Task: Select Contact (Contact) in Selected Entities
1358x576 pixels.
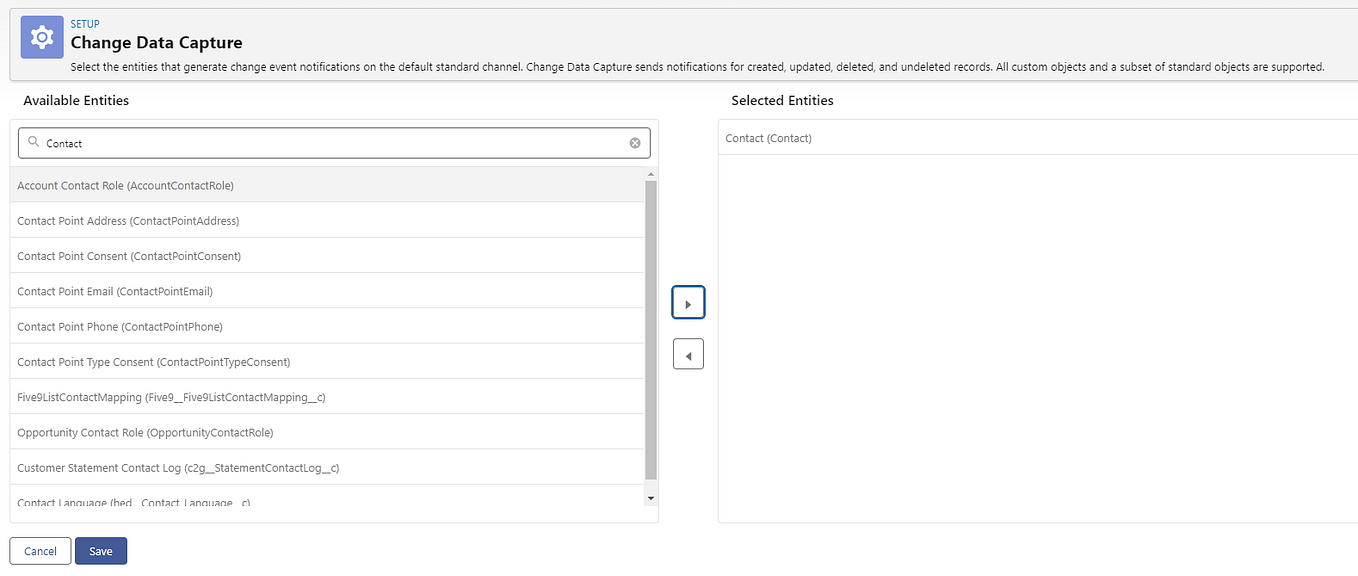Action: [769, 138]
